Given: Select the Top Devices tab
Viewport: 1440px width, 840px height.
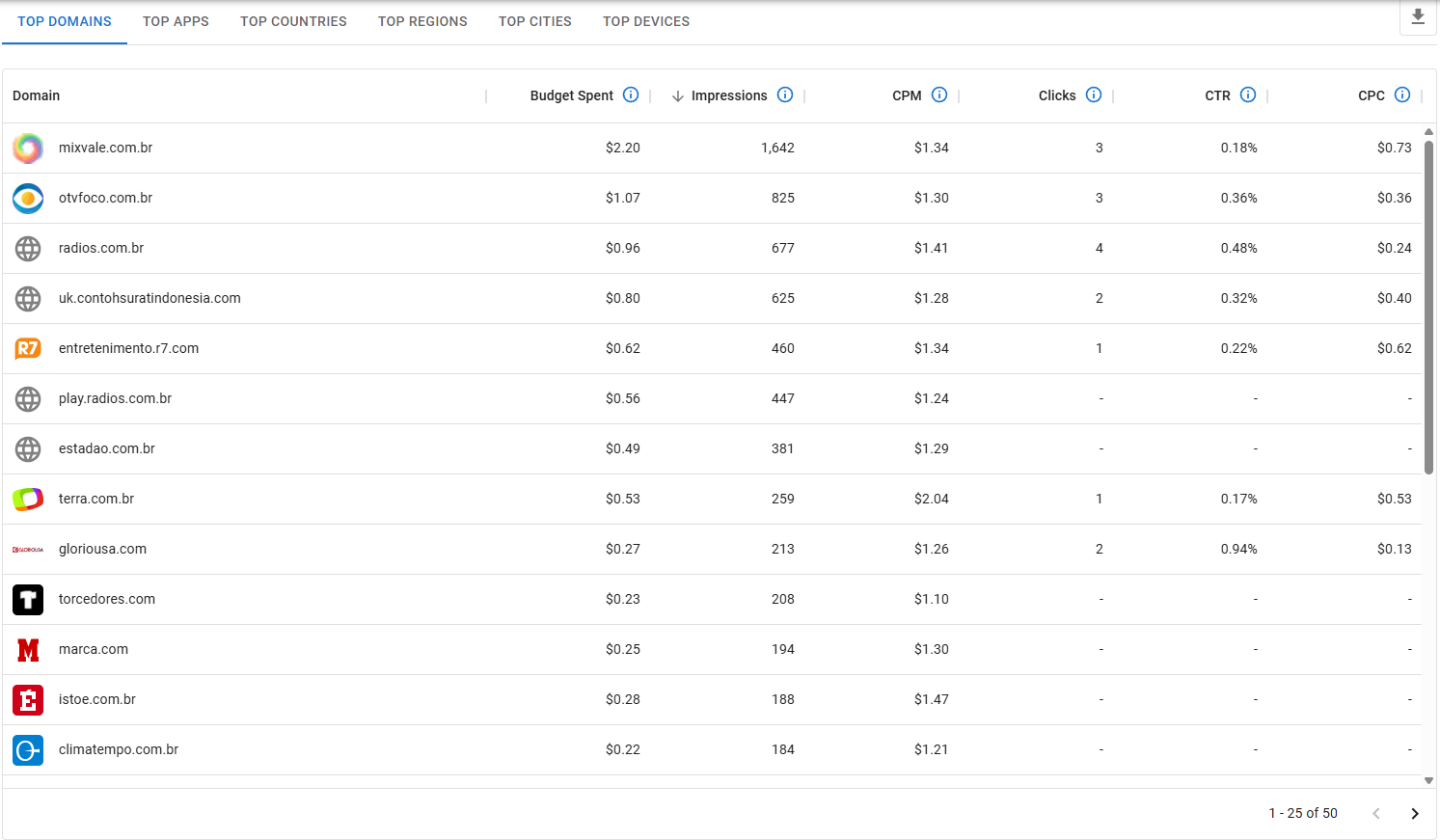Looking at the screenshot, I should tap(646, 21).
